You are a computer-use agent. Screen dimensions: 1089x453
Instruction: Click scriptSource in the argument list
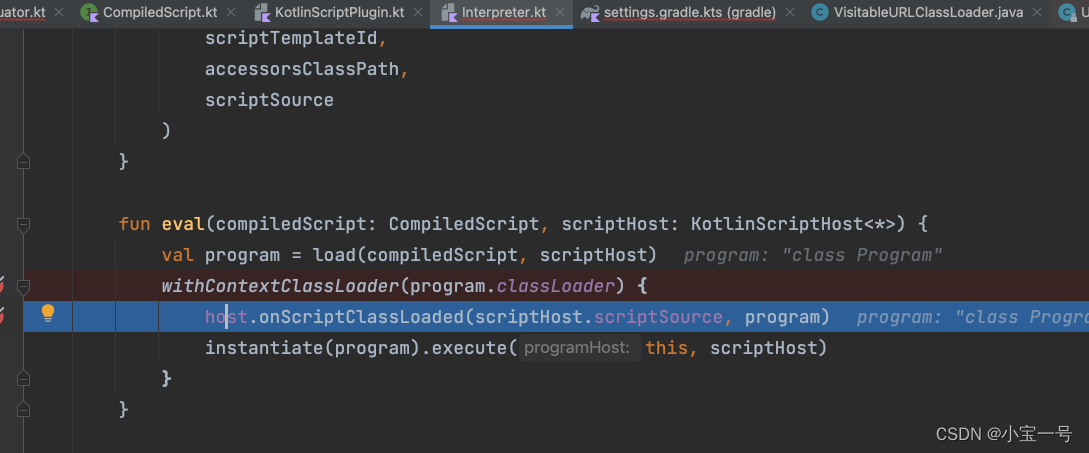(269, 100)
